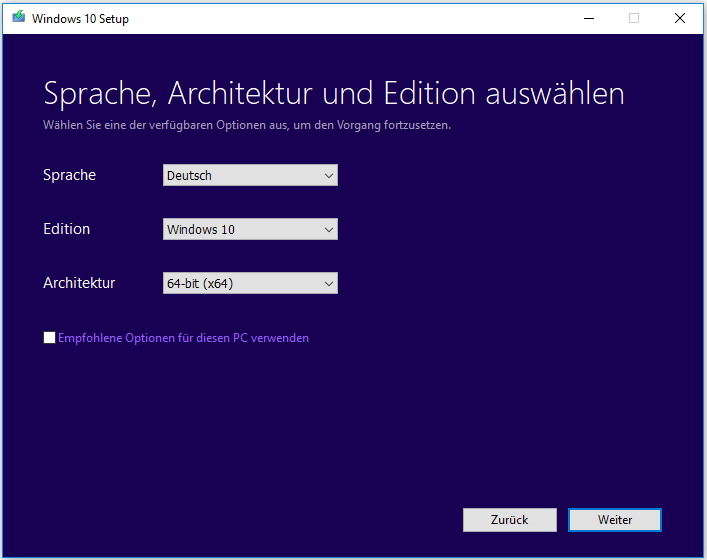Enable the Empfohlene Optionen checkbox

pyautogui.click(x=49, y=338)
